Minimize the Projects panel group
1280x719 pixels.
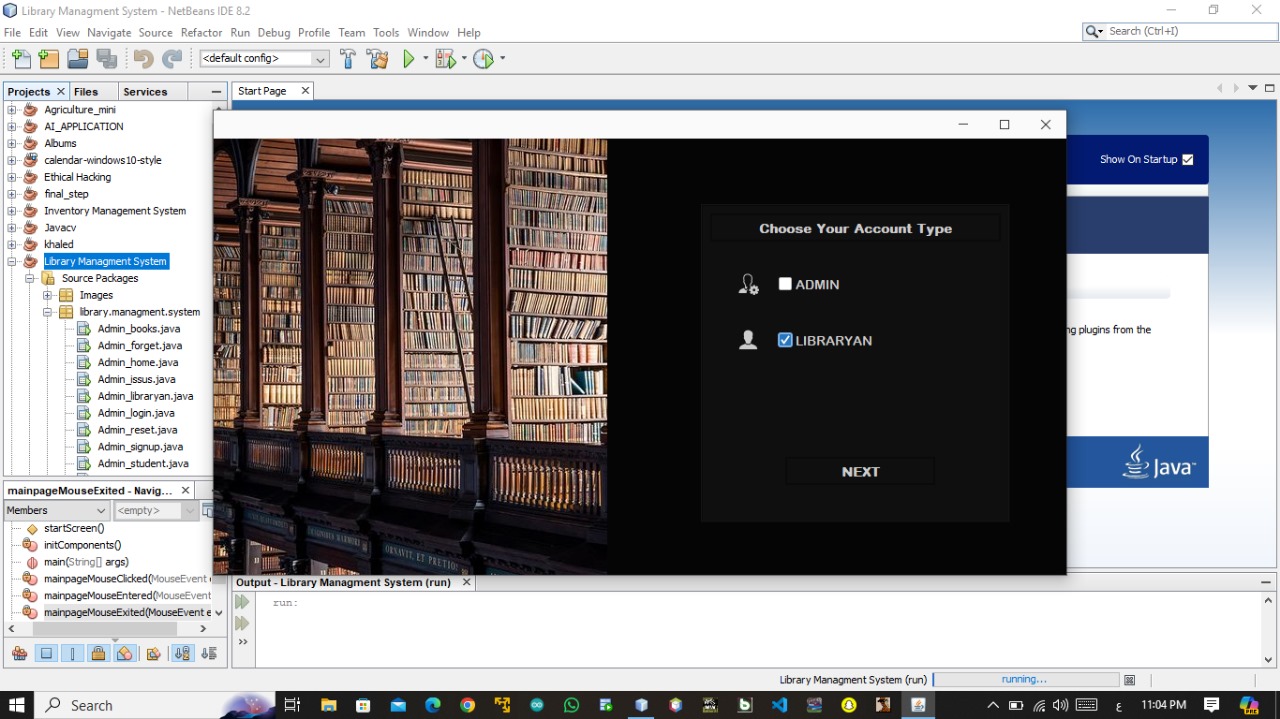[216, 91]
